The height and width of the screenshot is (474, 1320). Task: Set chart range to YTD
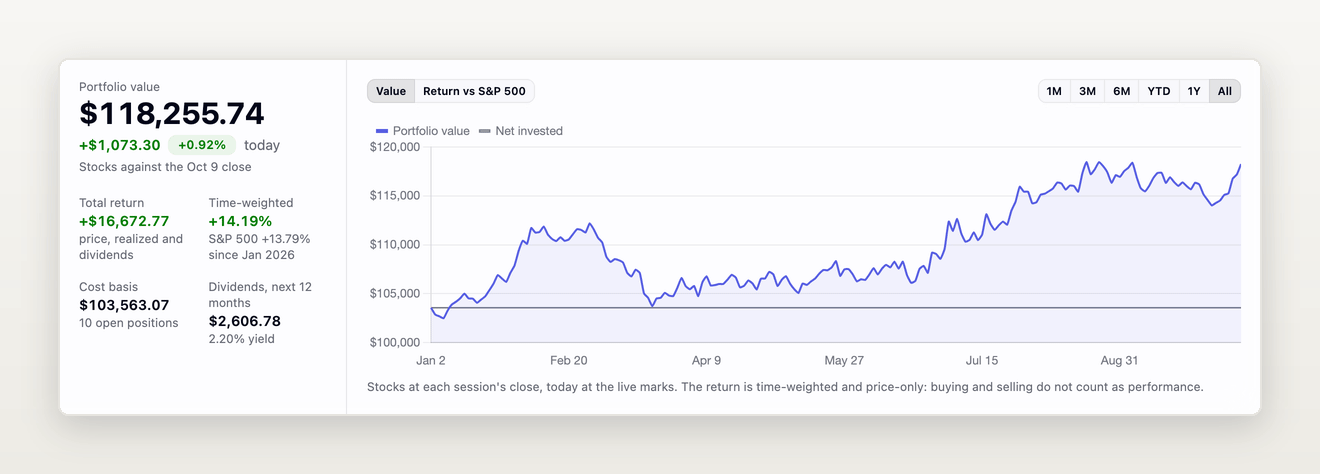click(1158, 91)
